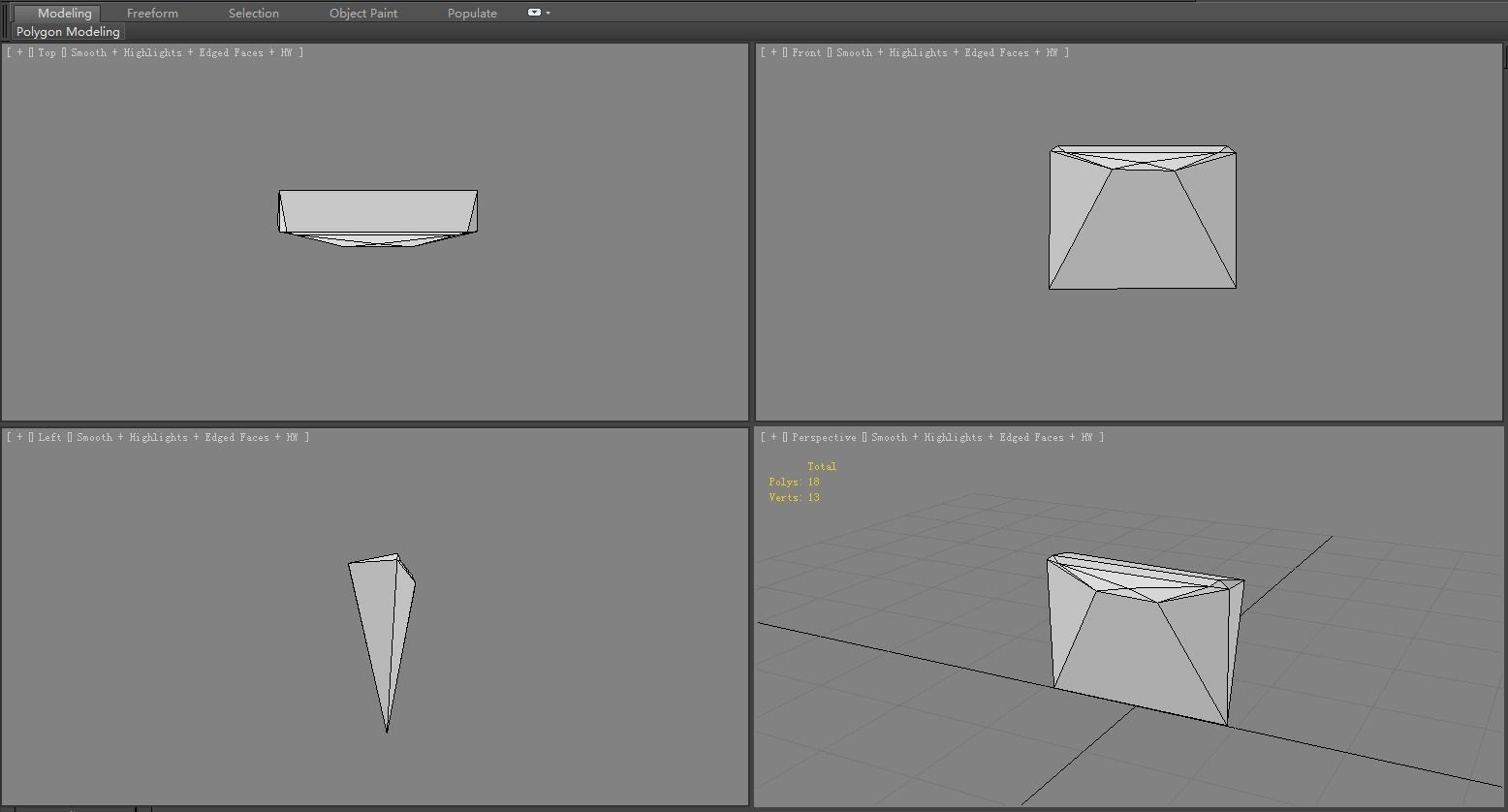Open Perspective viewport Smooth + Highlights shading menu
This screenshot has width=1508, height=812.
tap(982, 437)
